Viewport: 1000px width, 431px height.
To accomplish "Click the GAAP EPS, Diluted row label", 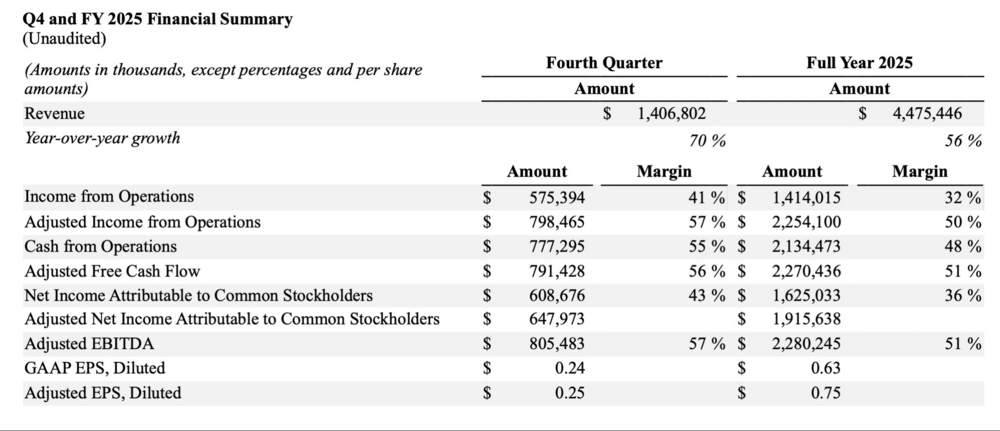I will (x=95, y=368).
